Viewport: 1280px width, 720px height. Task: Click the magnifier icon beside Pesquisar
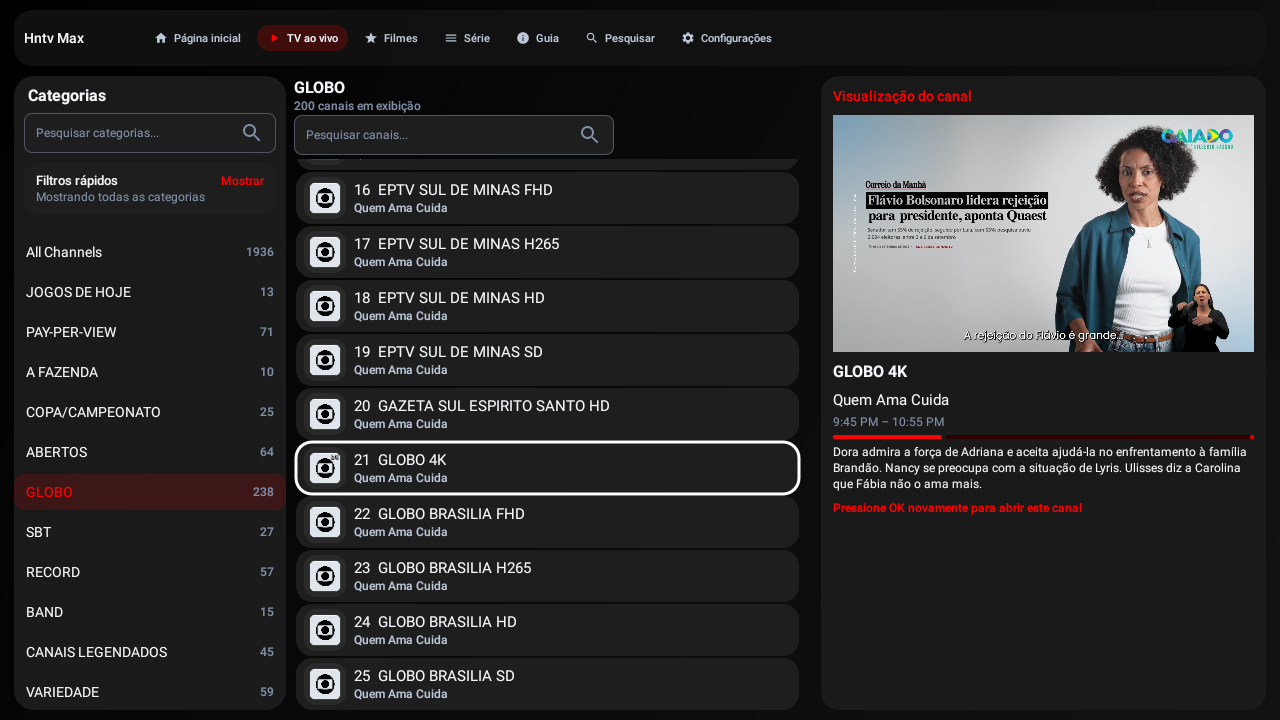[x=592, y=38]
